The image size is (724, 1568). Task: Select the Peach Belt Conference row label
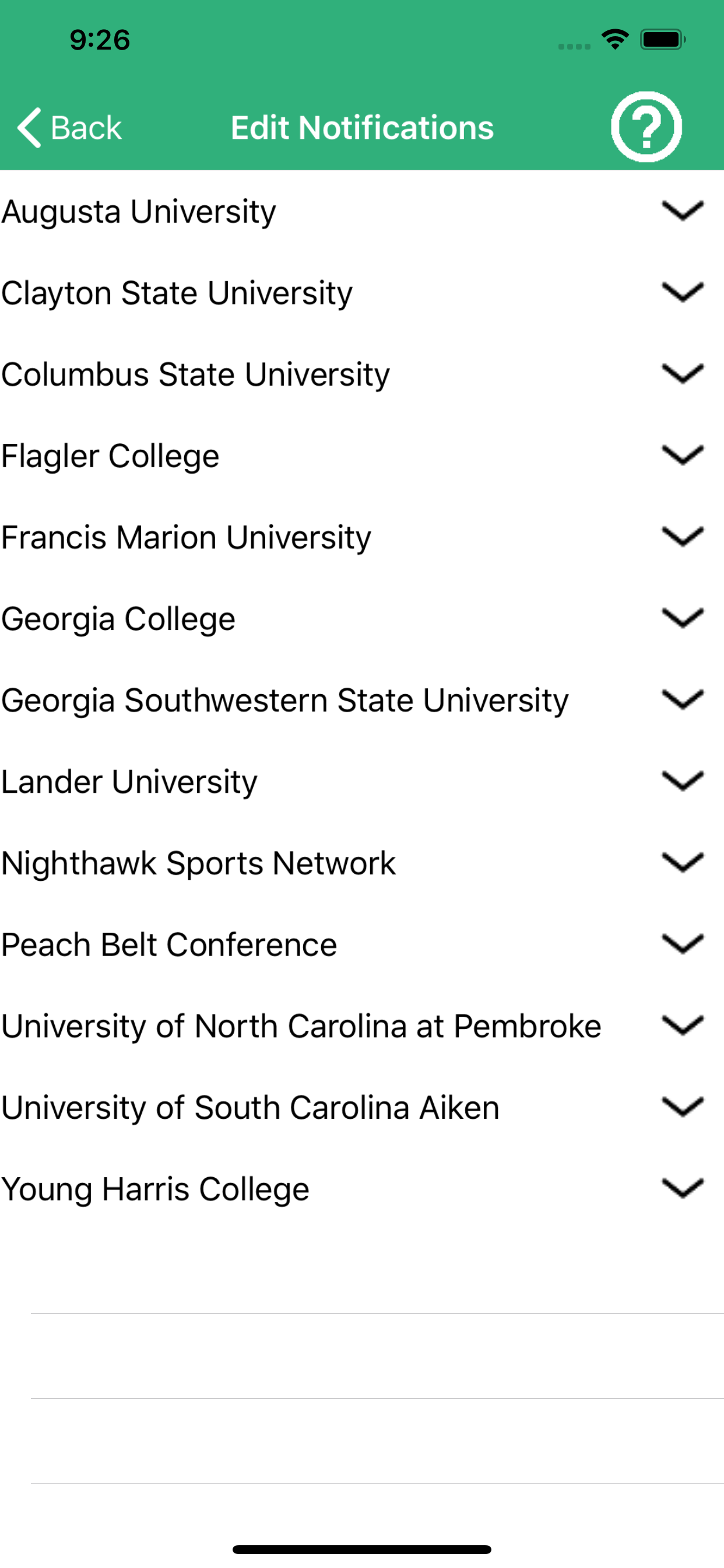tap(169, 944)
